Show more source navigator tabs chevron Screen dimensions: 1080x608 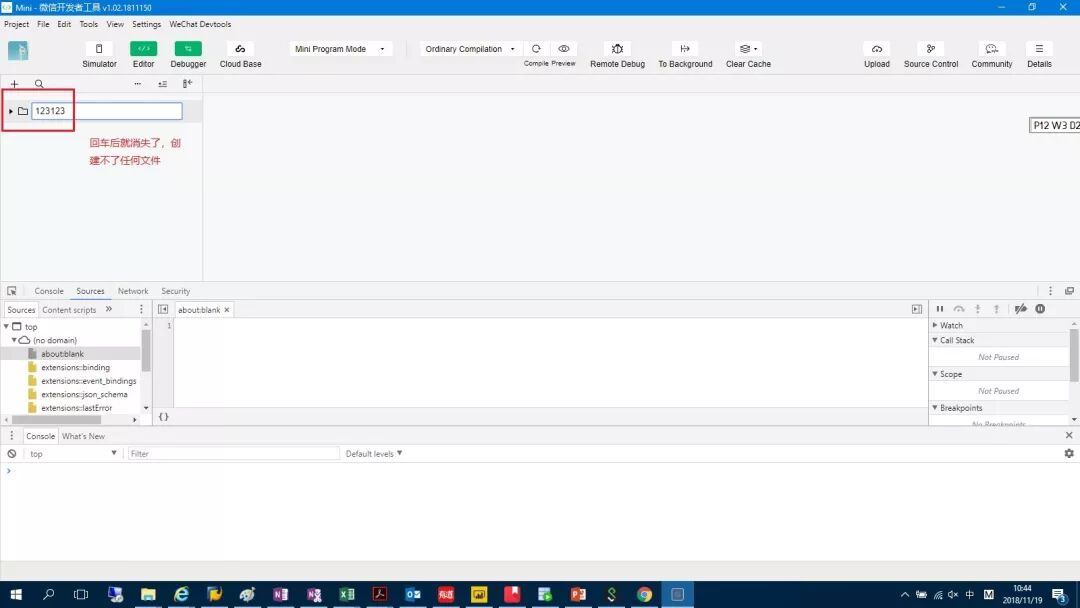109,309
